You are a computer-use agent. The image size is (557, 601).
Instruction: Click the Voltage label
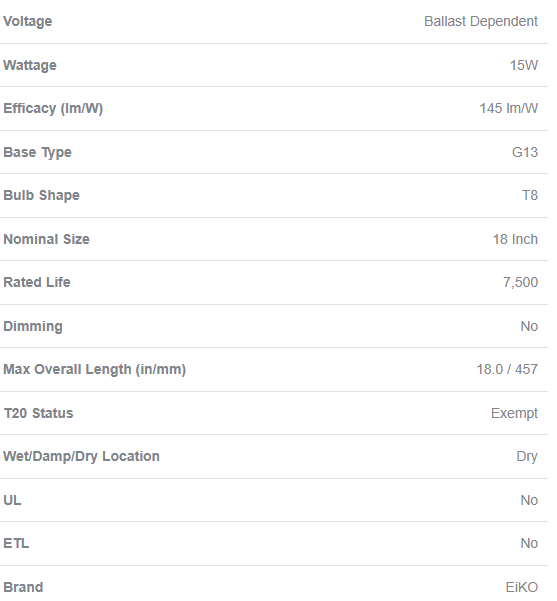pos(28,21)
